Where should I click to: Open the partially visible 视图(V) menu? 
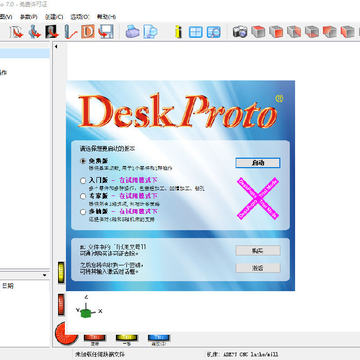pos(6,17)
